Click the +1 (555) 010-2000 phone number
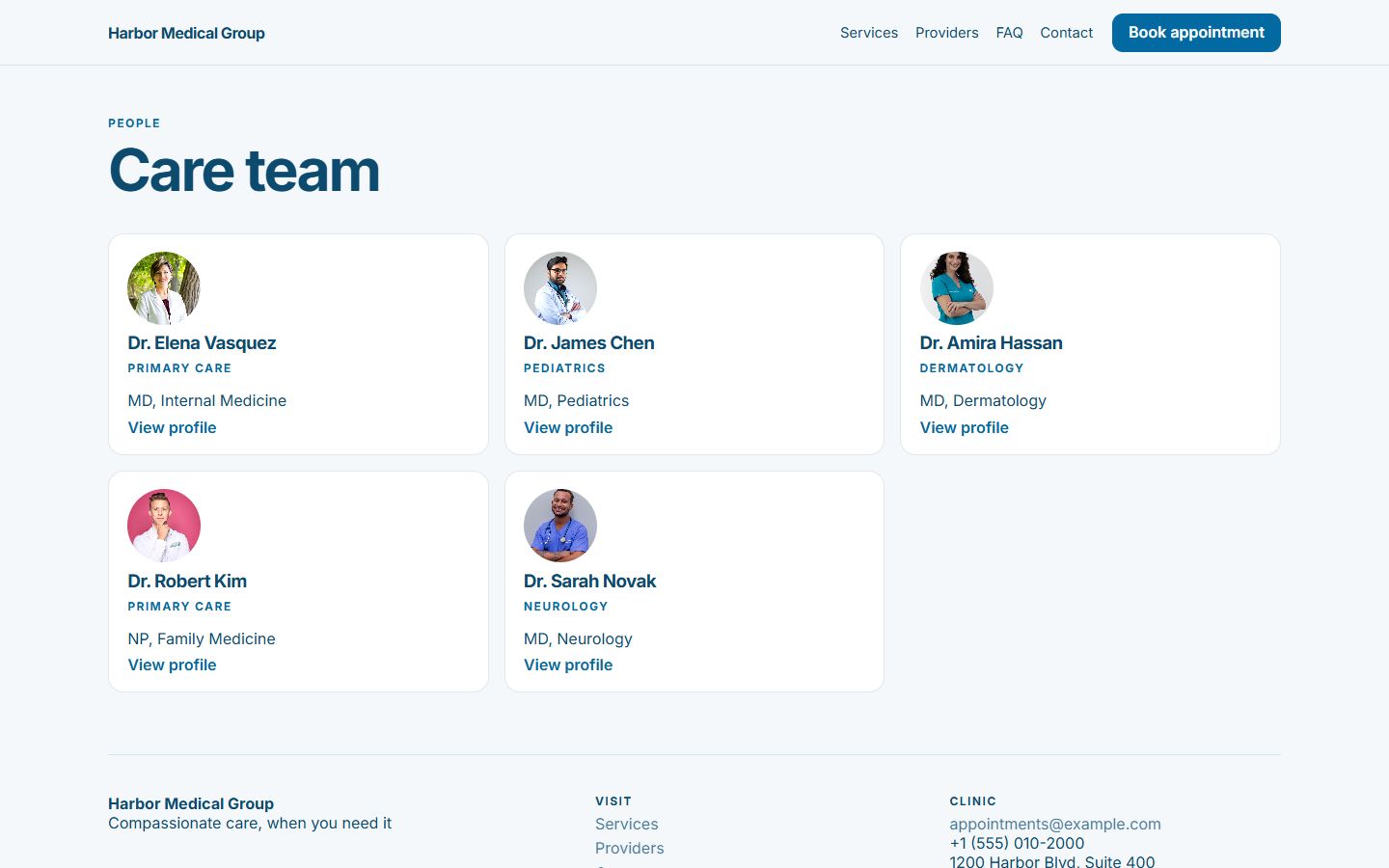This screenshot has height=868, width=1389. (1017, 843)
